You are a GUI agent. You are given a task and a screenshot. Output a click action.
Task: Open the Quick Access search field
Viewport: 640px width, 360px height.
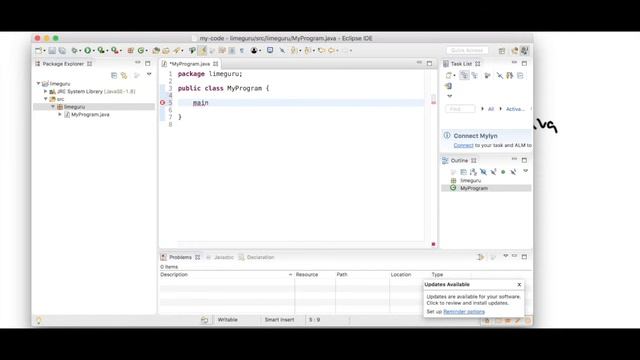coord(467,50)
